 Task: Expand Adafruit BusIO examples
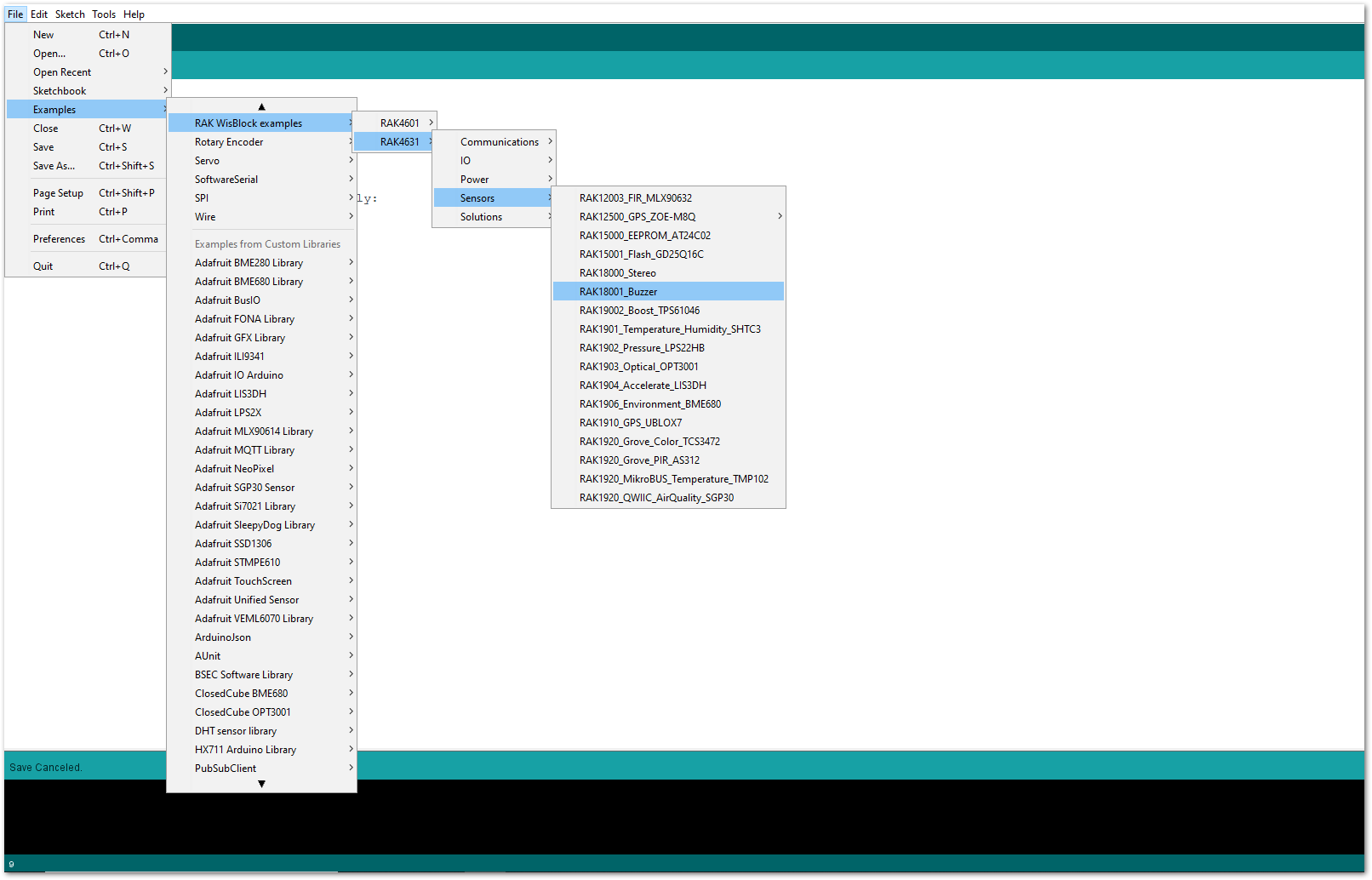(261, 300)
